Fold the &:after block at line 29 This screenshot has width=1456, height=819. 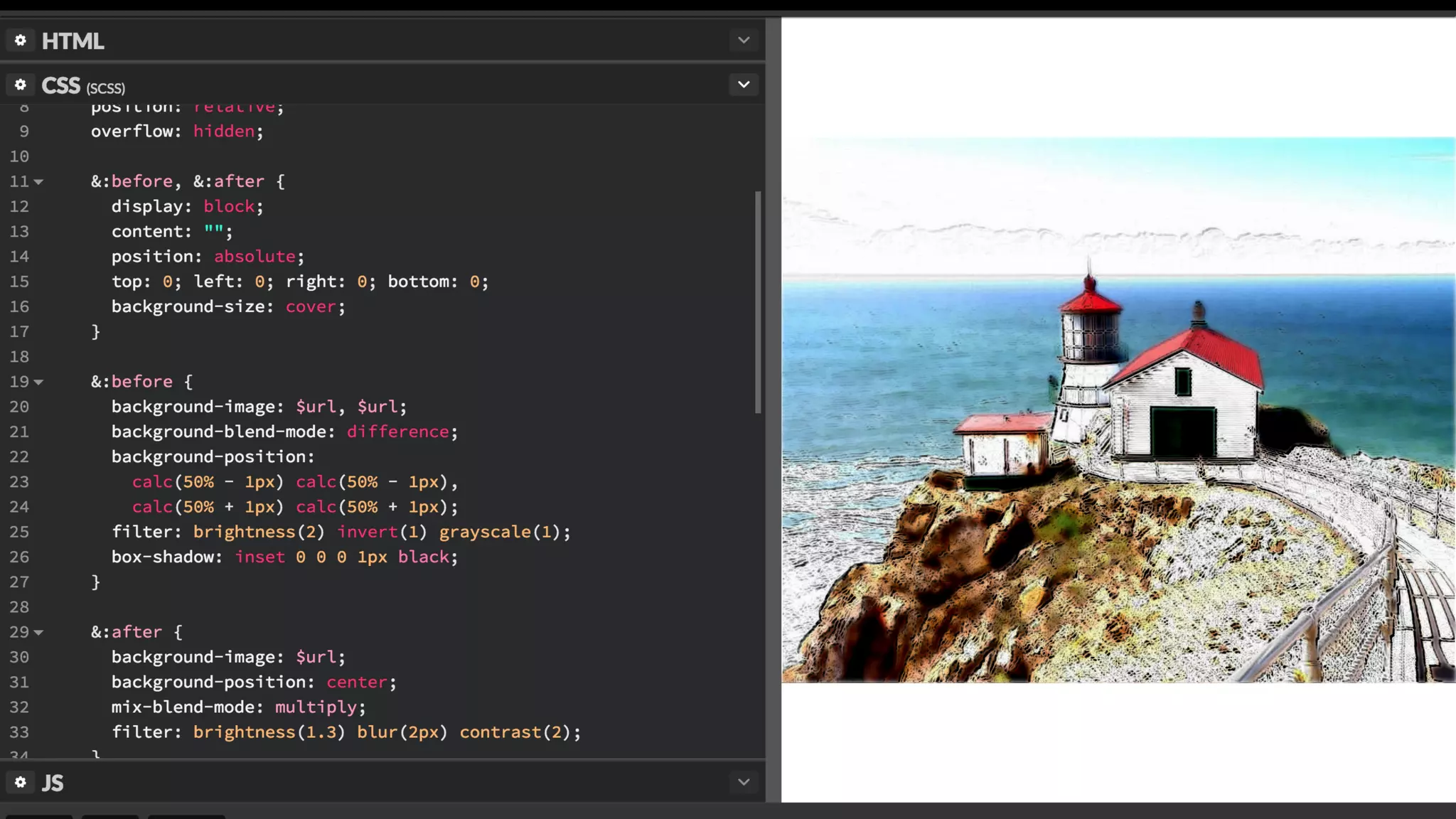39,633
